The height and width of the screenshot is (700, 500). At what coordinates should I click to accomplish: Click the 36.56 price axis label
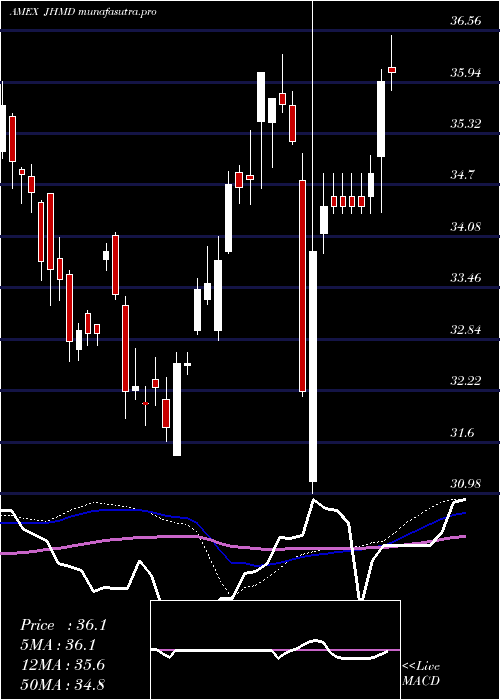(x=465, y=21)
